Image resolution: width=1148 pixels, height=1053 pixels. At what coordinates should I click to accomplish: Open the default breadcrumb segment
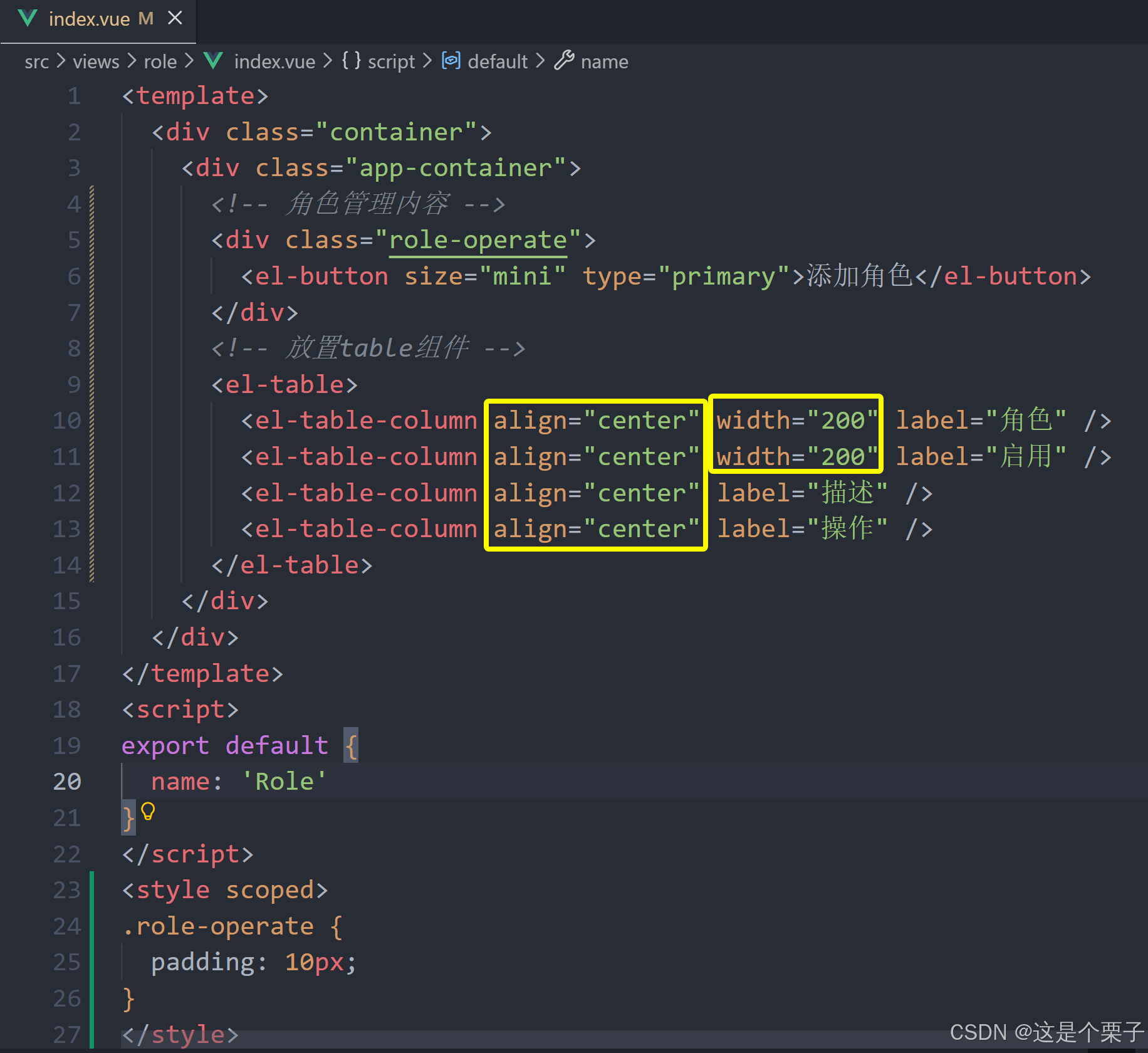[x=498, y=61]
